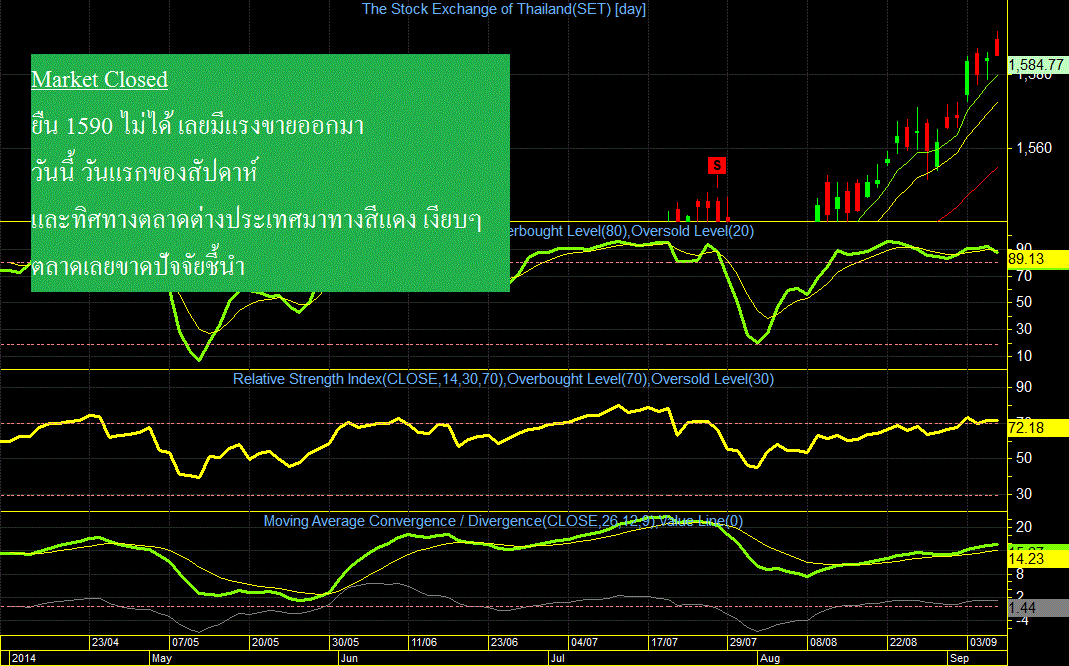This screenshot has height=666, width=1069.
Task: Select the 2014 year label
Action: pos(24,659)
